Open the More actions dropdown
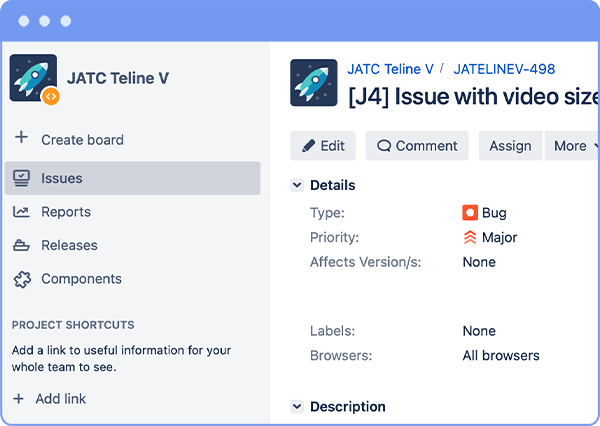600x426 pixels. pyautogui.click(x=572, y=146)
